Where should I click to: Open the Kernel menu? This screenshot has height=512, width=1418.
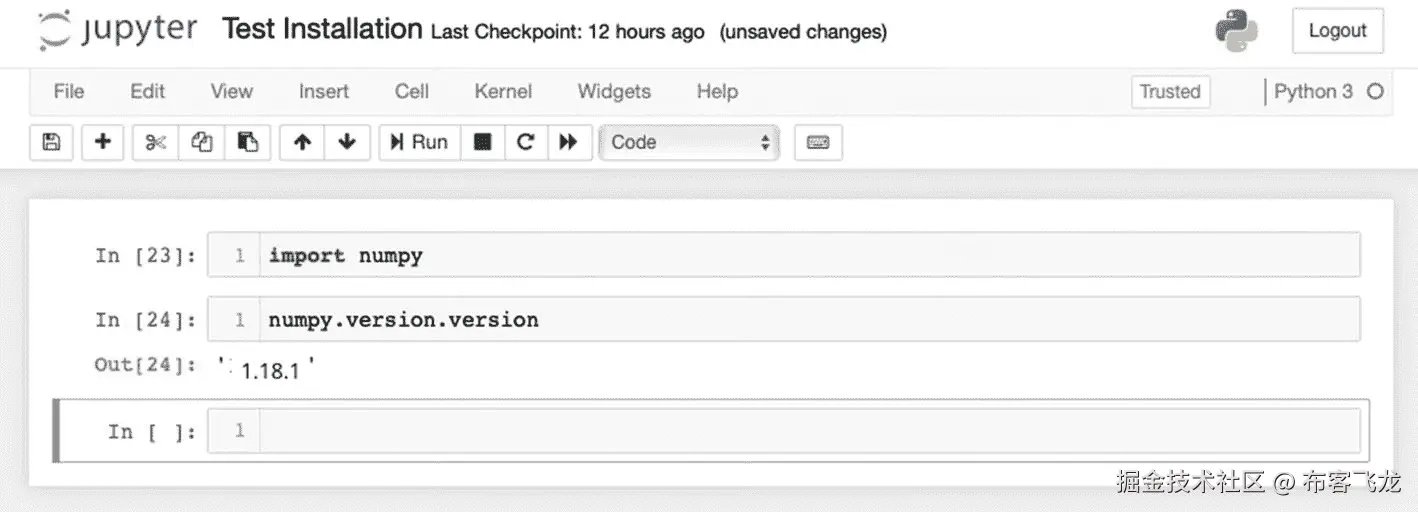tap(503, 91)
